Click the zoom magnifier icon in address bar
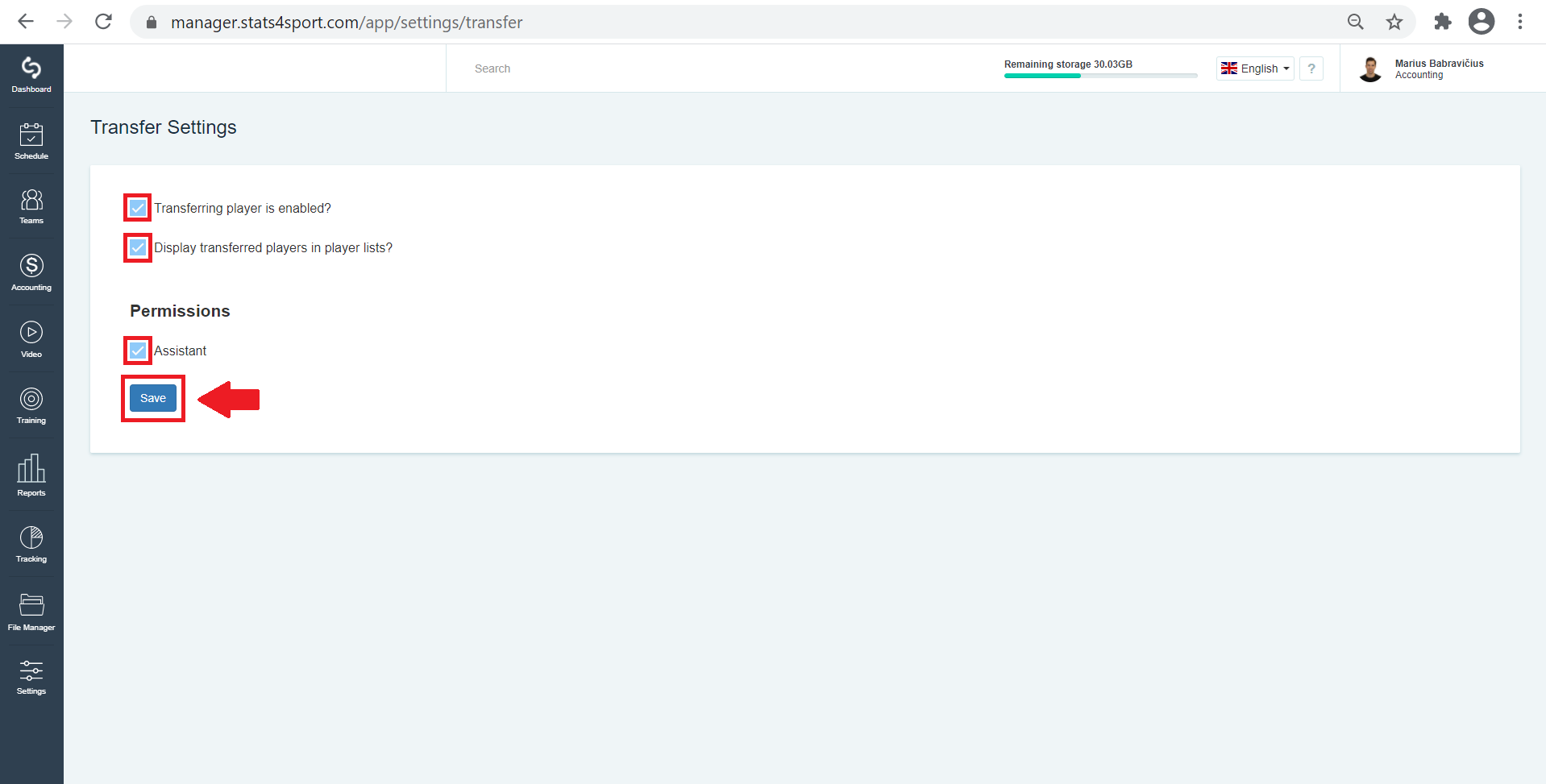Viewport: 1546px width, 784px height. [1356, 22]
